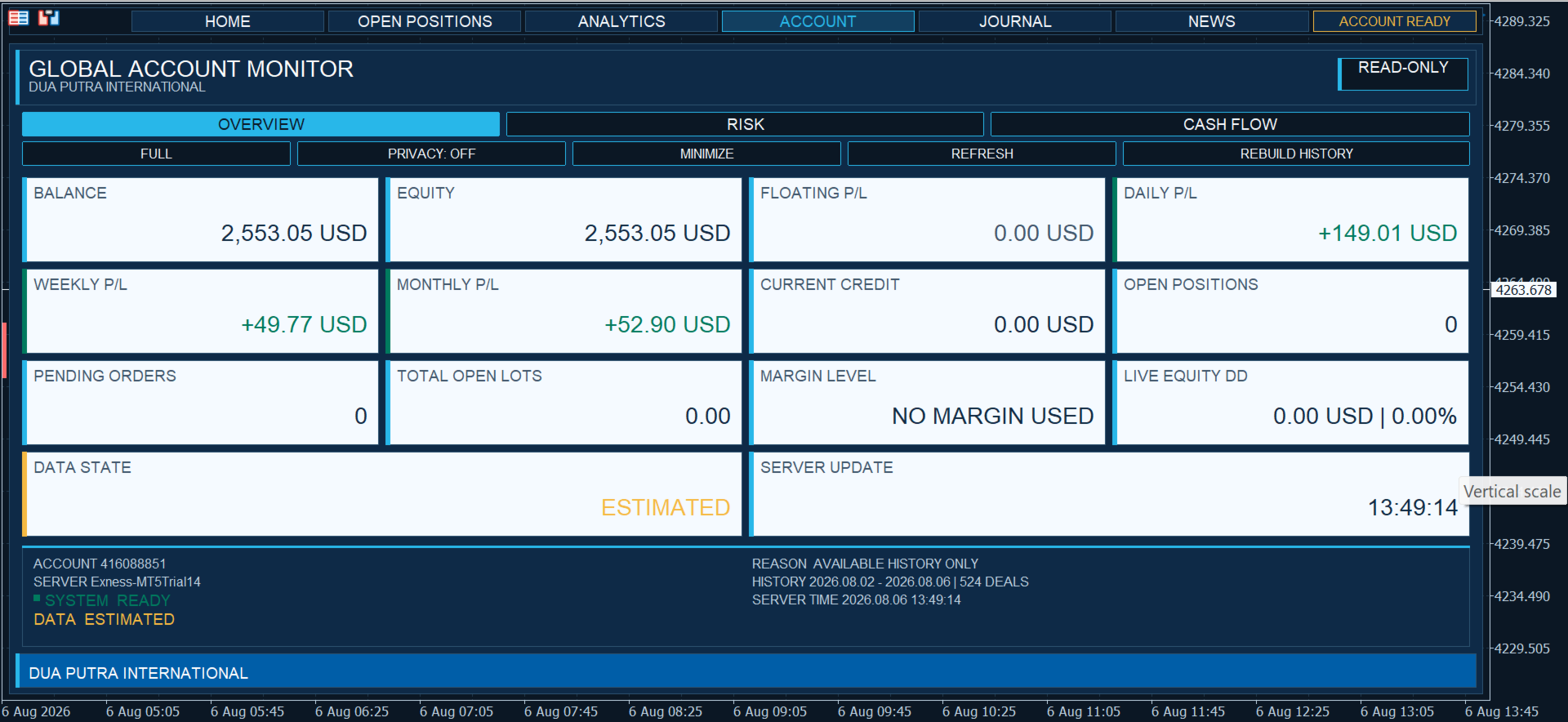Image resolution: width=1568 pixels, height=722 pixels.
Task: Switch to the RISK section
Action: click(745, 124)
